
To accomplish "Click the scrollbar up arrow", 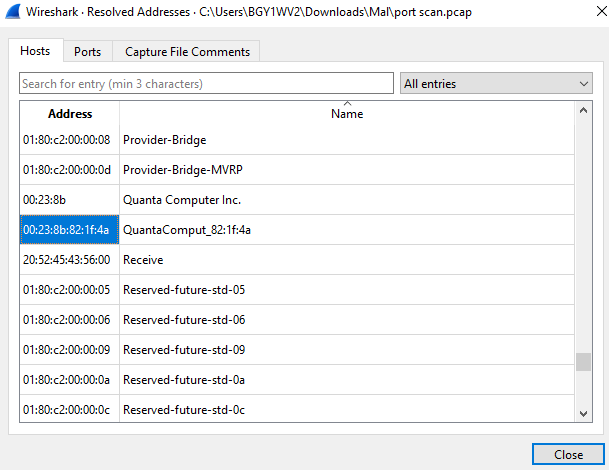I will click(x=583, y=111).
